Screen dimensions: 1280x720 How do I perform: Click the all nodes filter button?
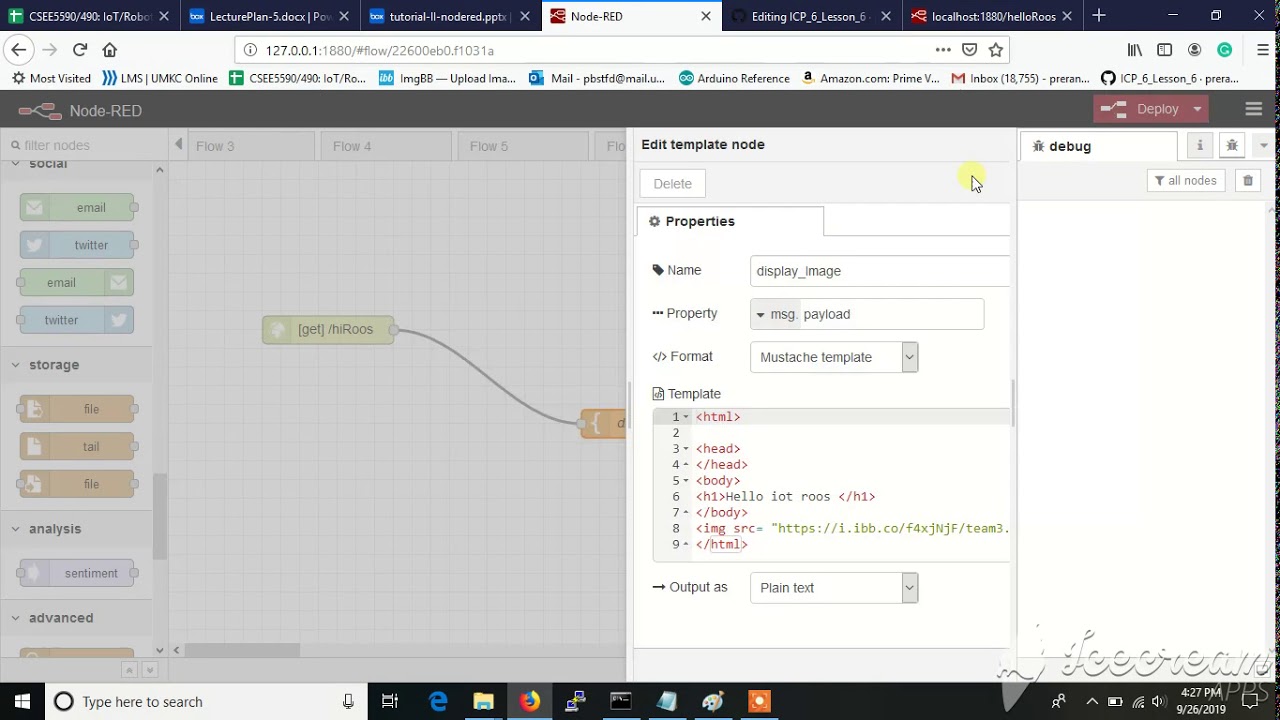tap(1186, 181)
